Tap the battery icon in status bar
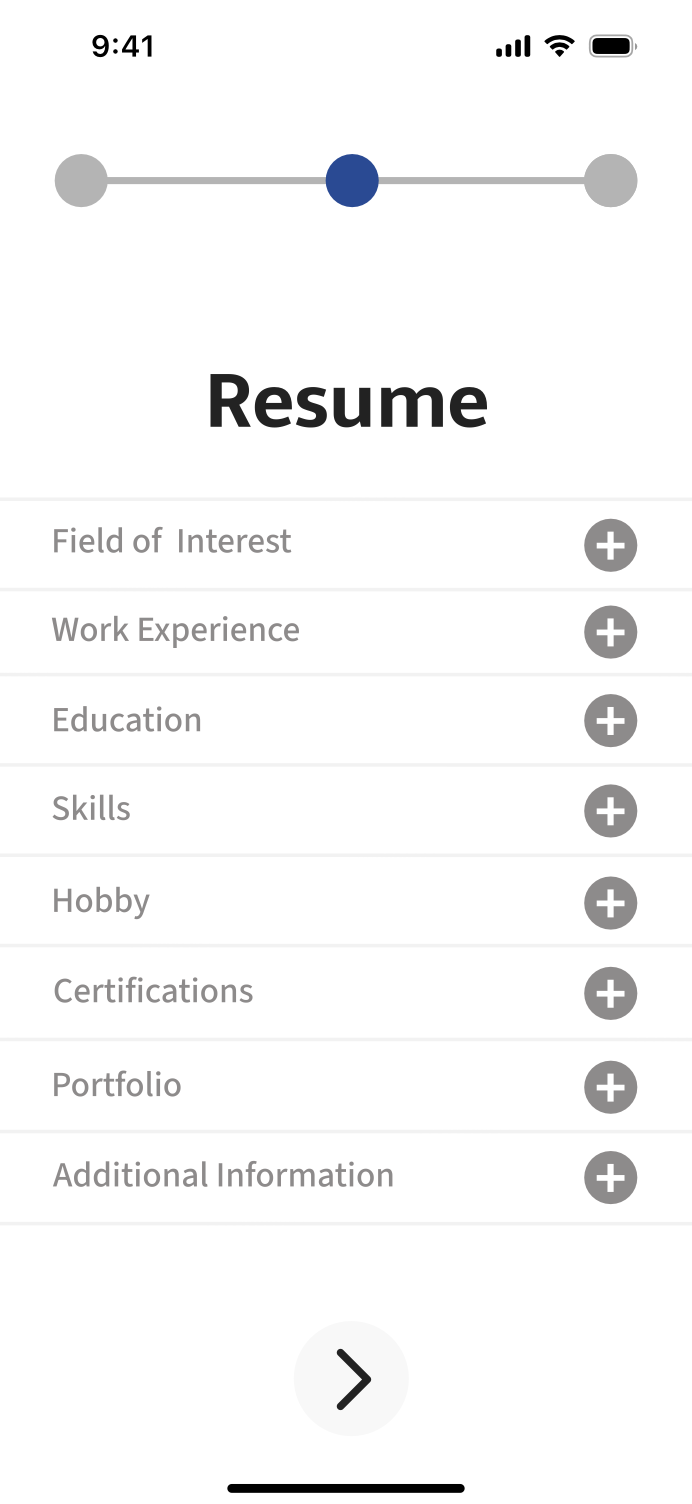 click(612, 46)
